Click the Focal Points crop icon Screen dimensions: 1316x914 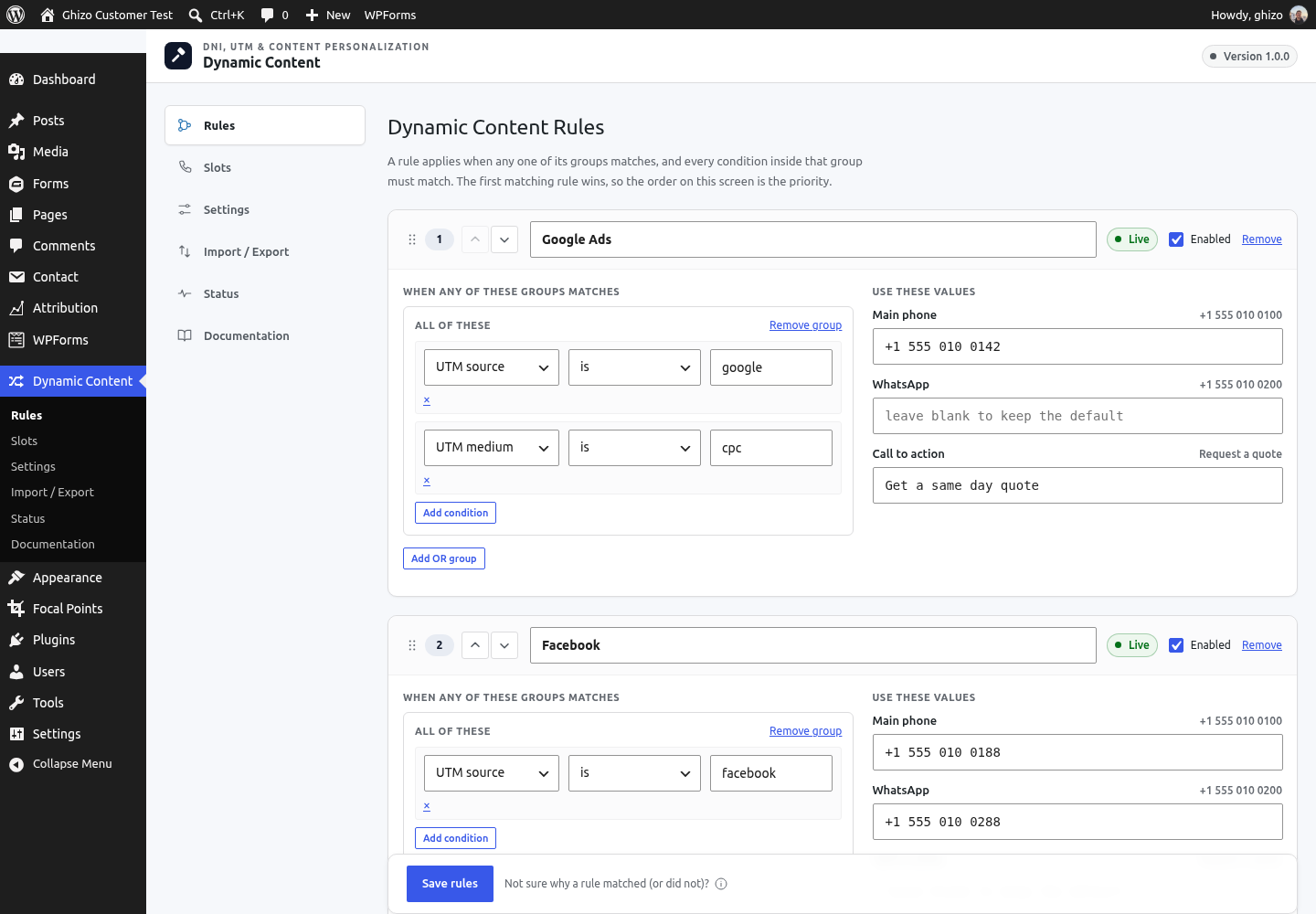point(16,609)
